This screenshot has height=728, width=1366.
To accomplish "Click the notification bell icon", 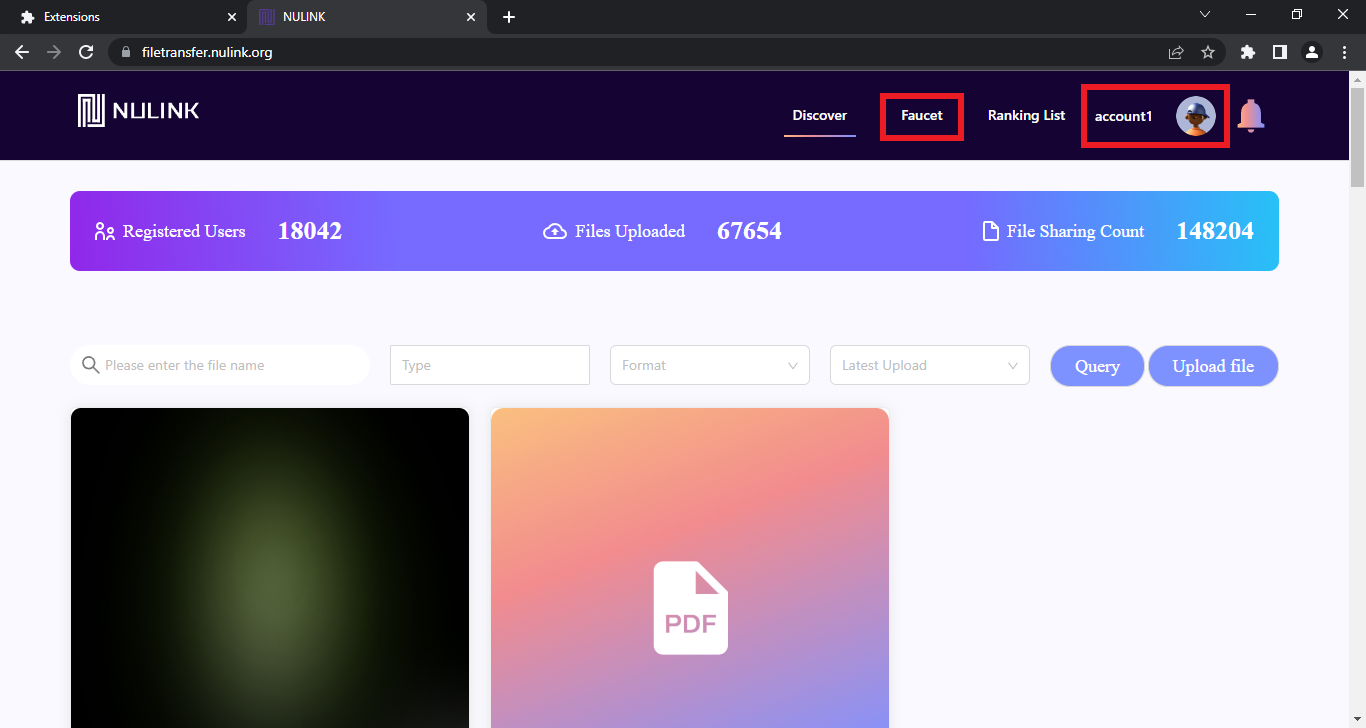I will (x=1250, y=116).
